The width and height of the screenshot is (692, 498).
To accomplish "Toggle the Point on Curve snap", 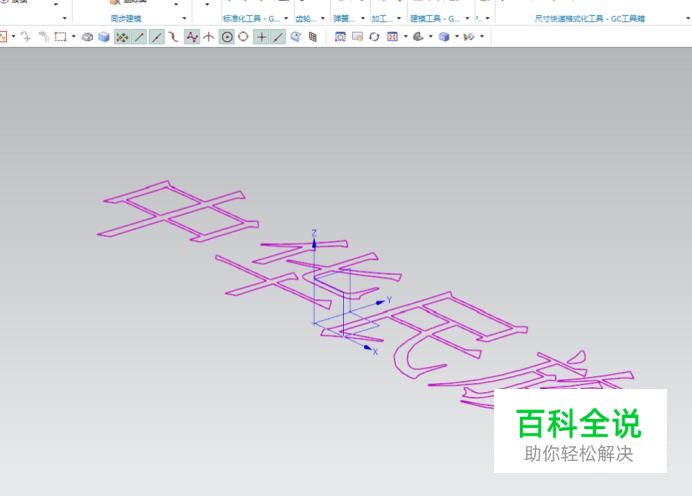I will point(278,37).
